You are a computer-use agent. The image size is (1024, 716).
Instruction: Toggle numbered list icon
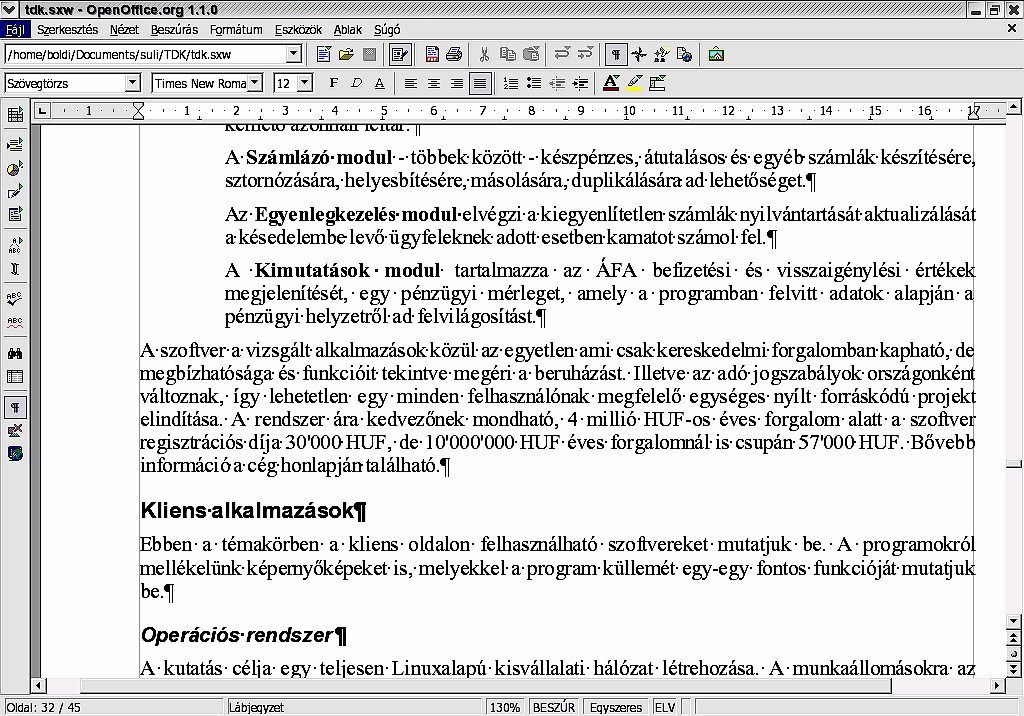click(x=511, y=83)
